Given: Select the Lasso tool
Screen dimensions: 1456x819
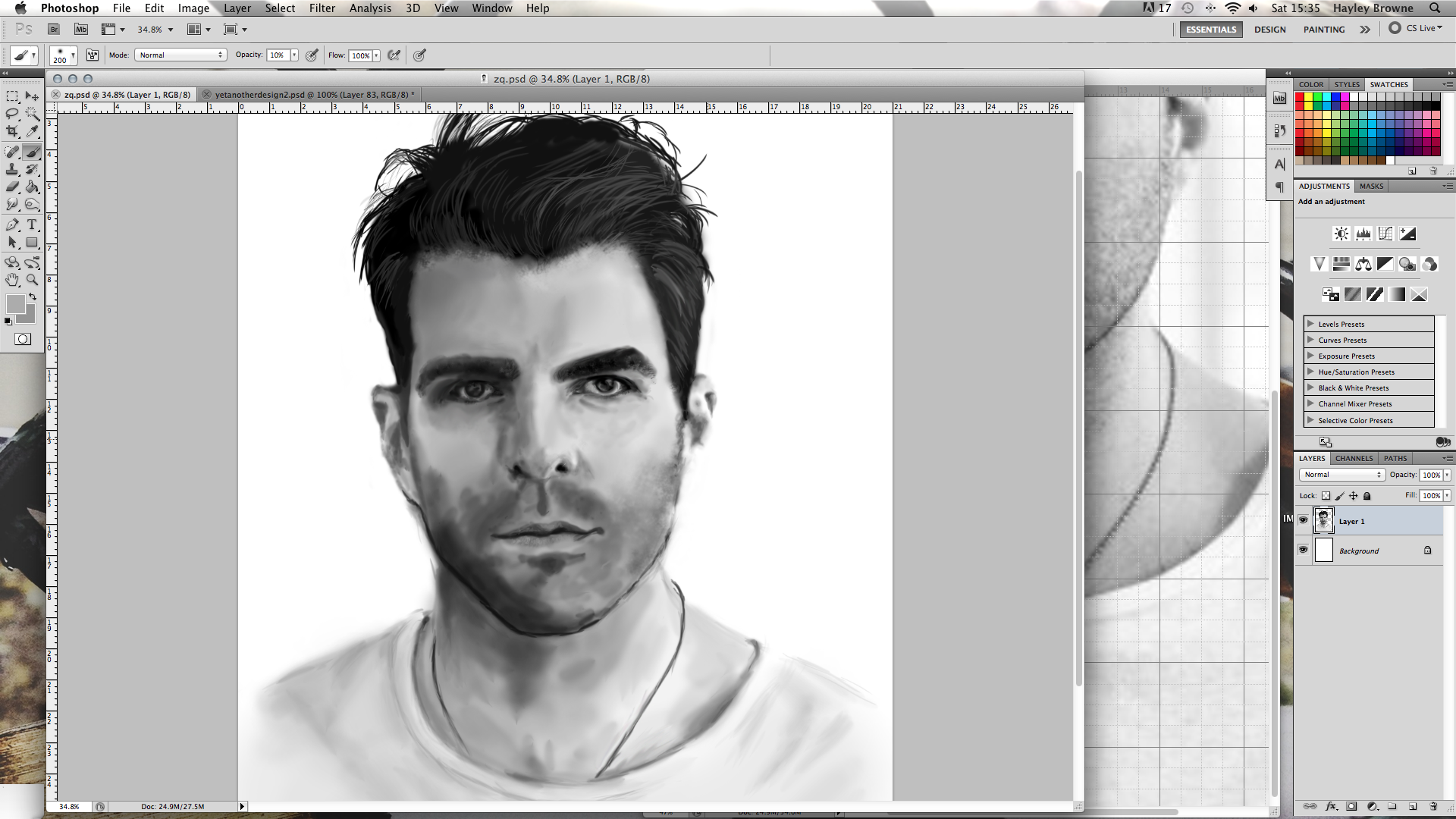Looking at the screenshot, I should [12, 114].
